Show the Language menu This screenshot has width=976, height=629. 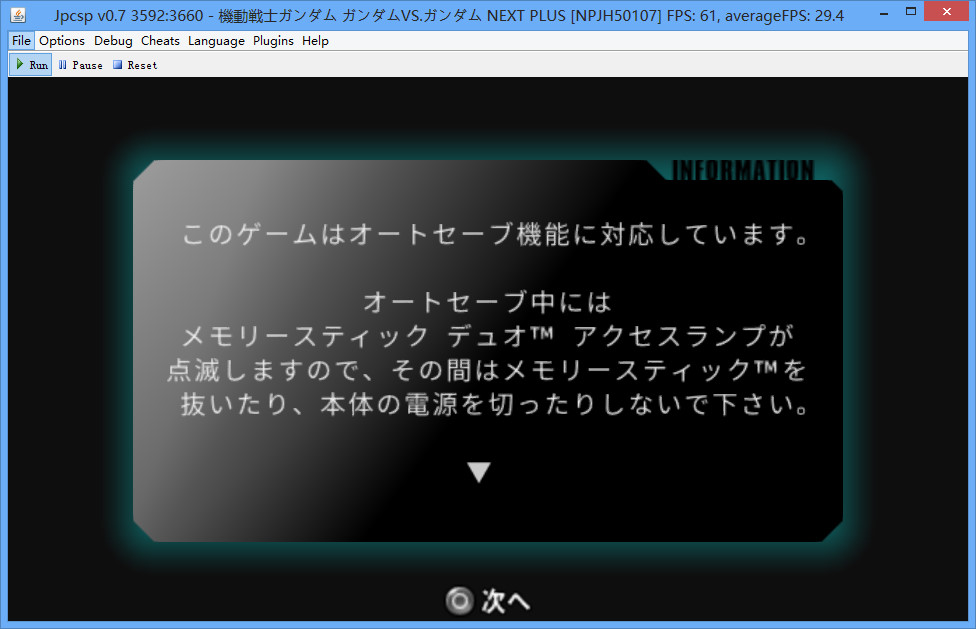coord(216,41)
